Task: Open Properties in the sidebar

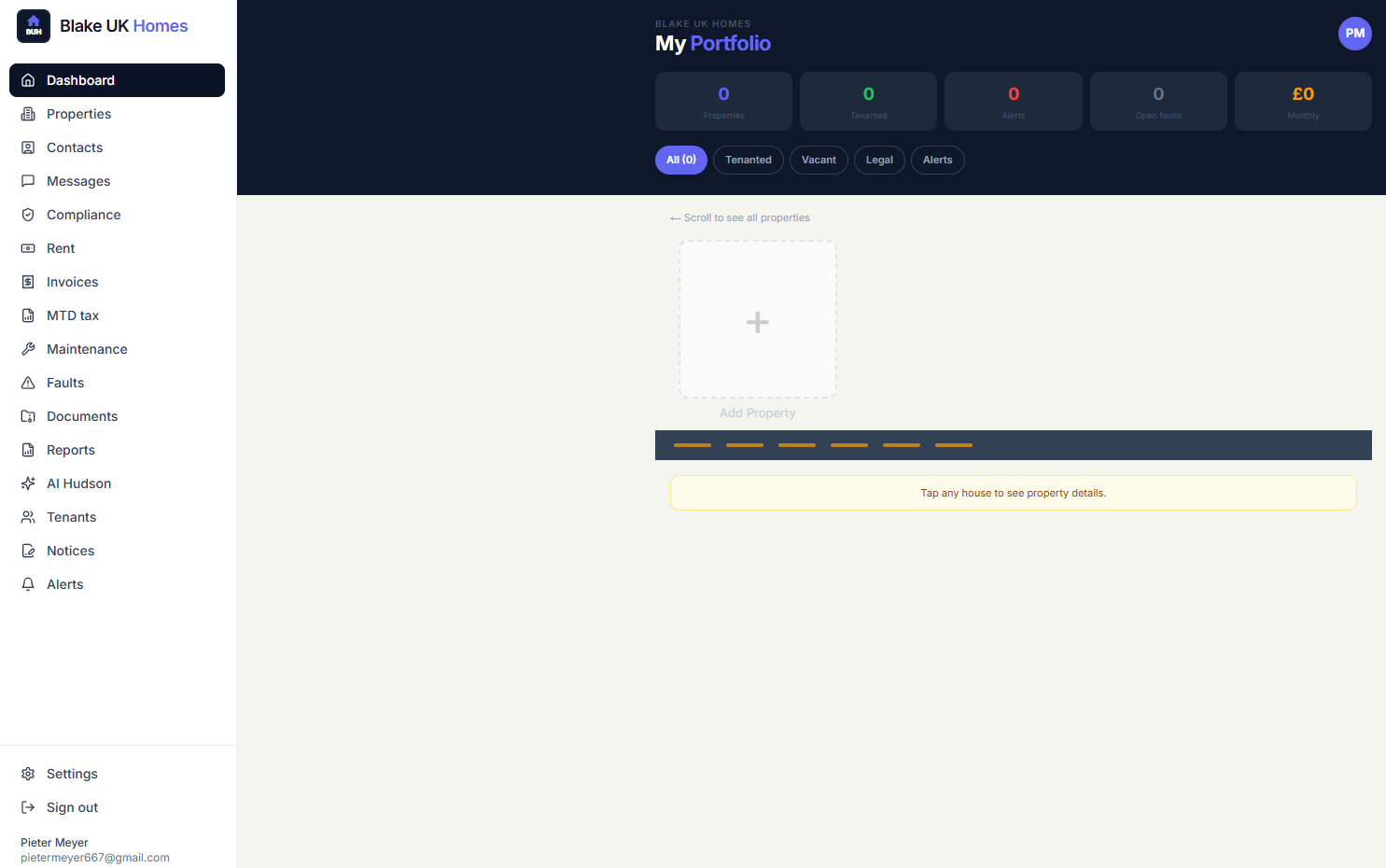Action: point(117,114)
